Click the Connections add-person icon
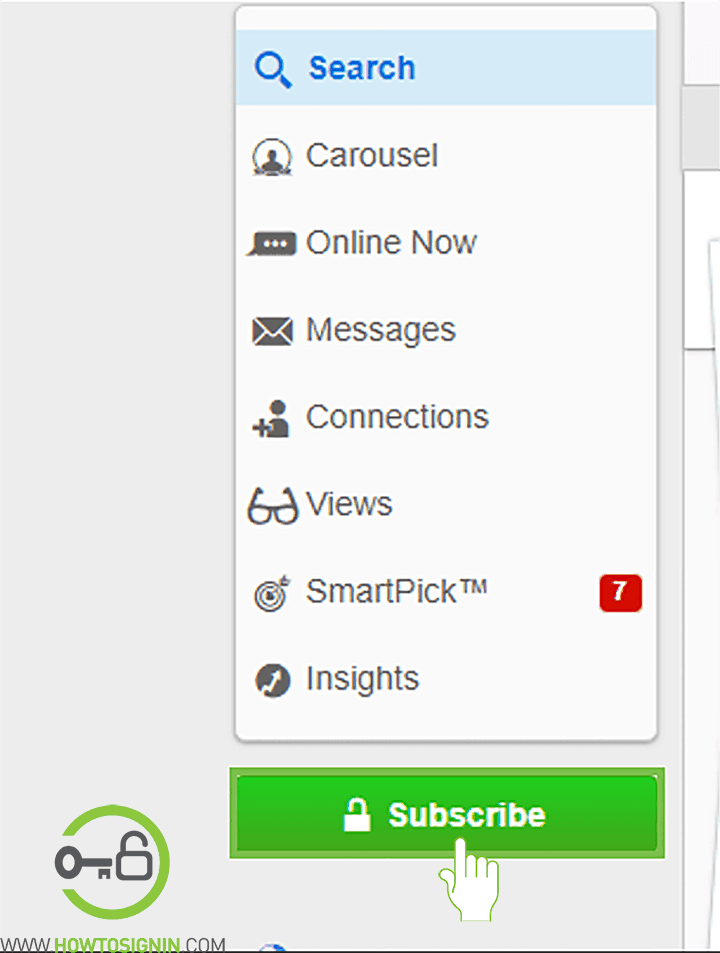The width and height of the screenshot is (720, 953). click(271, 419)
